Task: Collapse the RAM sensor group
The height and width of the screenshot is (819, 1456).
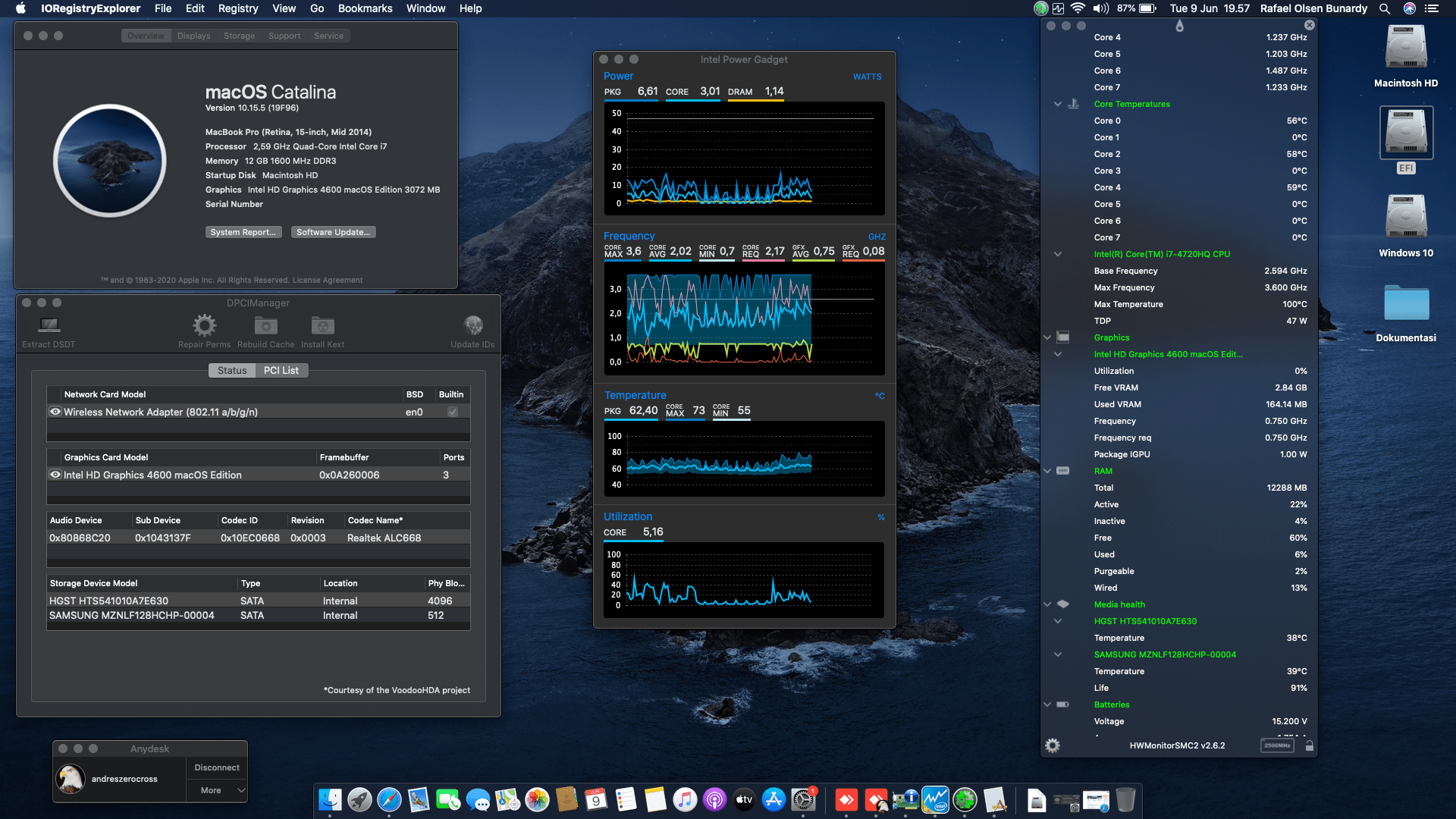Action: [x=1047, y=470]
